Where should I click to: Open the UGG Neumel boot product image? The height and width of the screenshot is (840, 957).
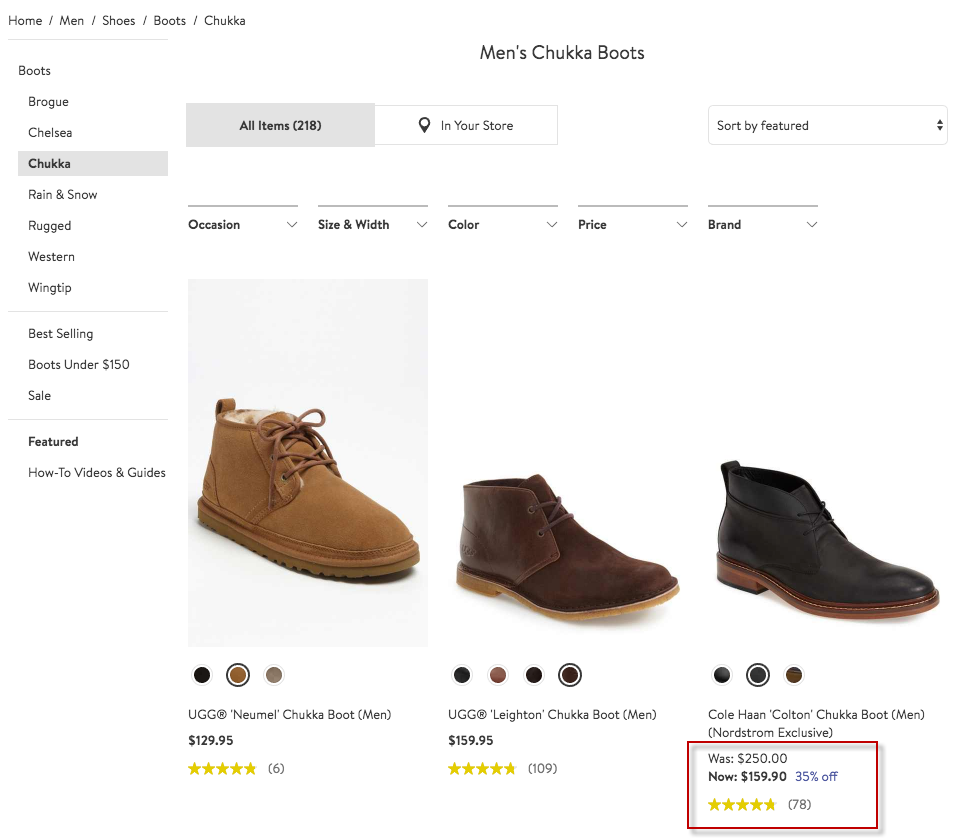point(308,463)
